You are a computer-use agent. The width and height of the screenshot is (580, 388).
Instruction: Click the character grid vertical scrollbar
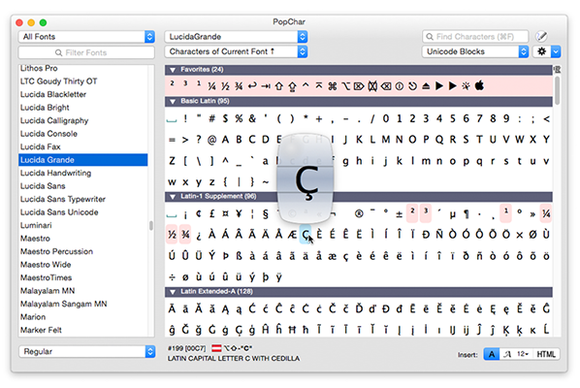pos(557,91)
